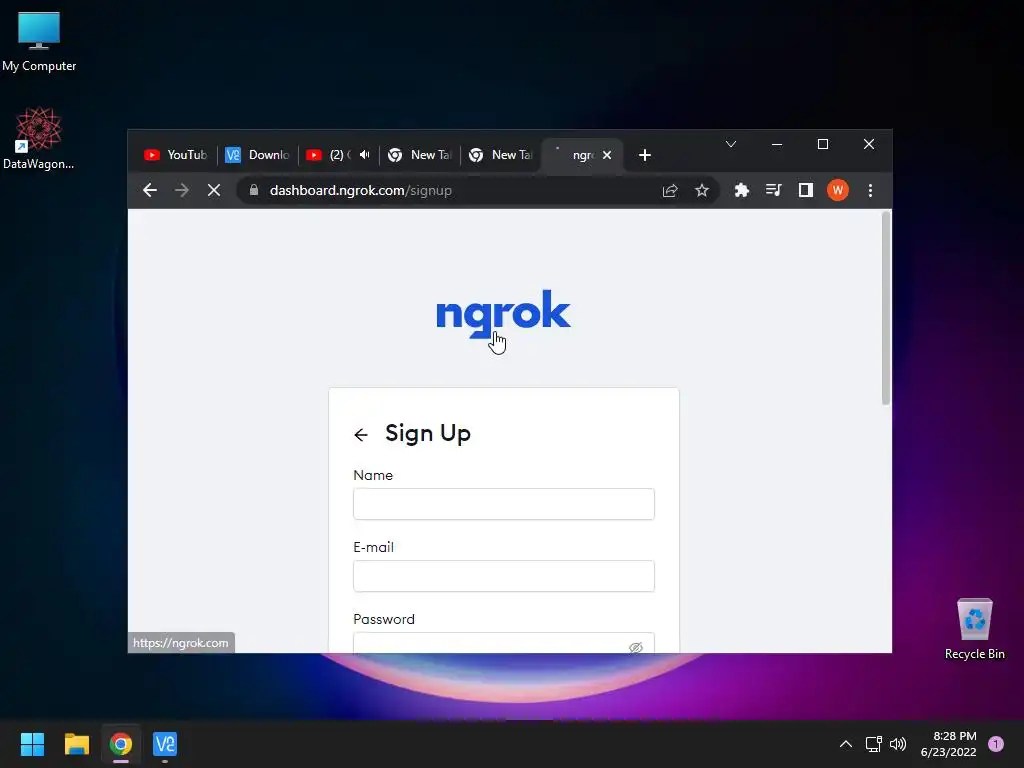Screen dimensions: 1024x768
Task: Share this page using the share icon
Action: point(670,190)
